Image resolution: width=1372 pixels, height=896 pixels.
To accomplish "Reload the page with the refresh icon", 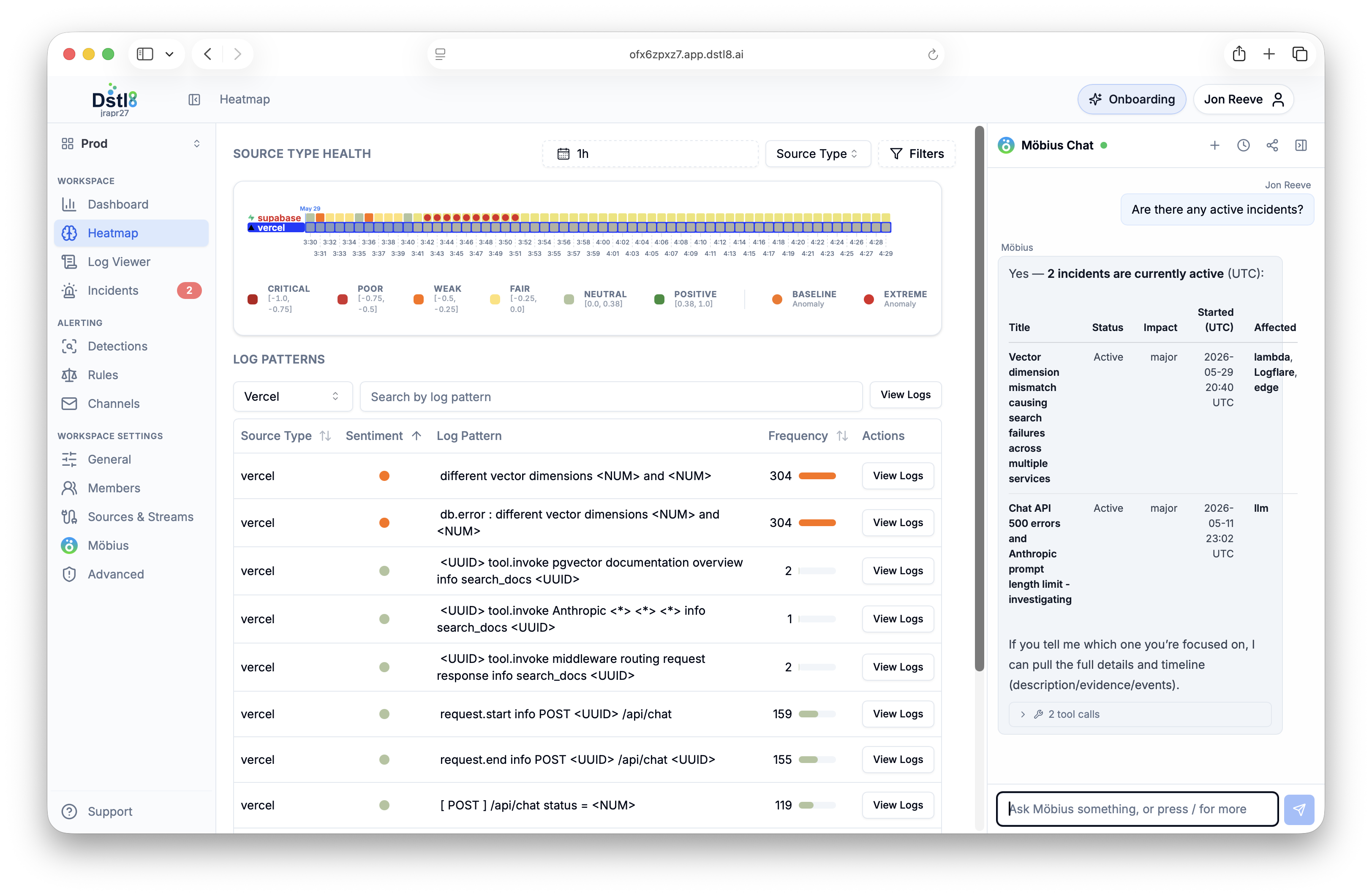I will (x=933, y=55).
